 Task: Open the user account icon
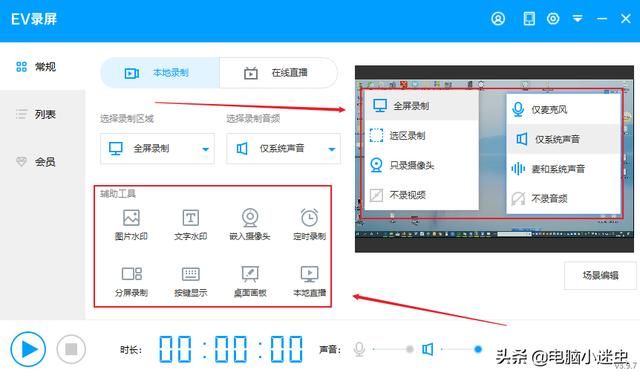498,19
